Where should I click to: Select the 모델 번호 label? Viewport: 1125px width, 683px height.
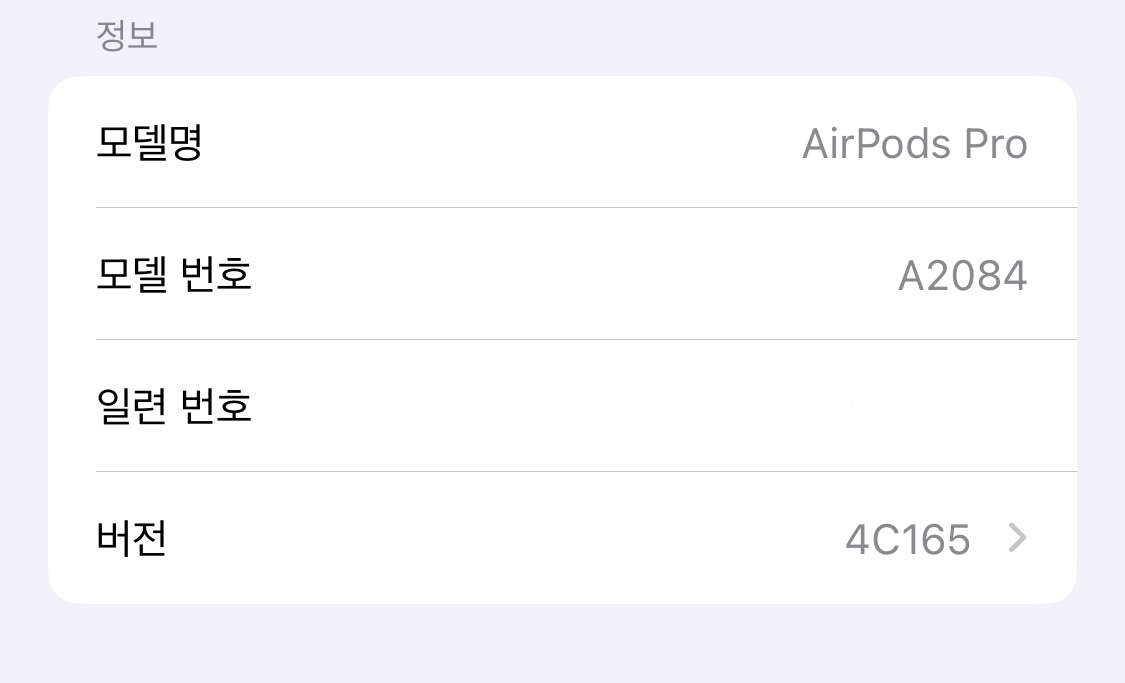[174, 274]
